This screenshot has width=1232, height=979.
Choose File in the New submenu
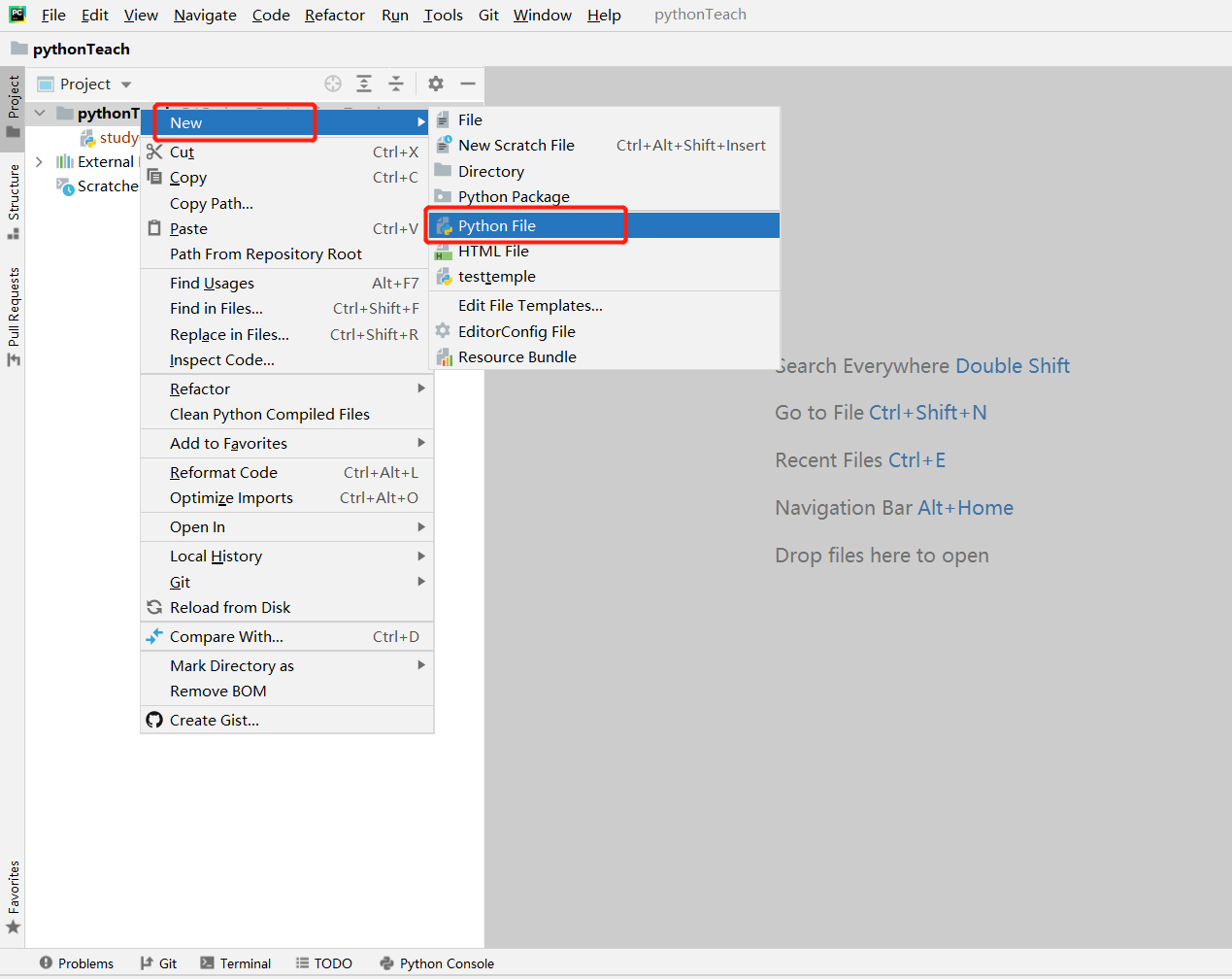coord(604,119)
